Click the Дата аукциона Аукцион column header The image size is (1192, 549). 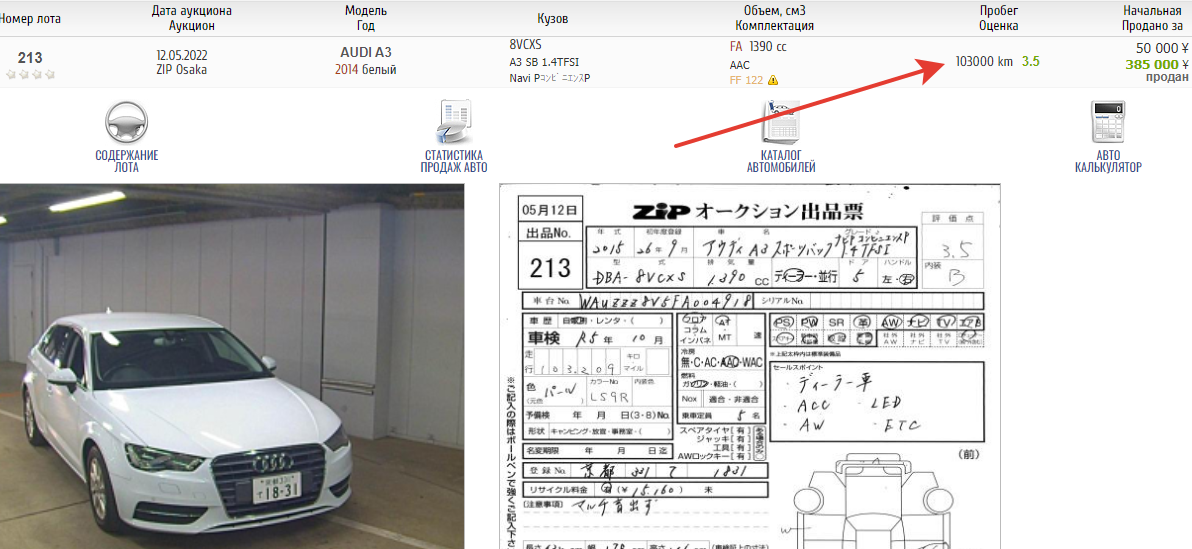[x=192, y=18]
